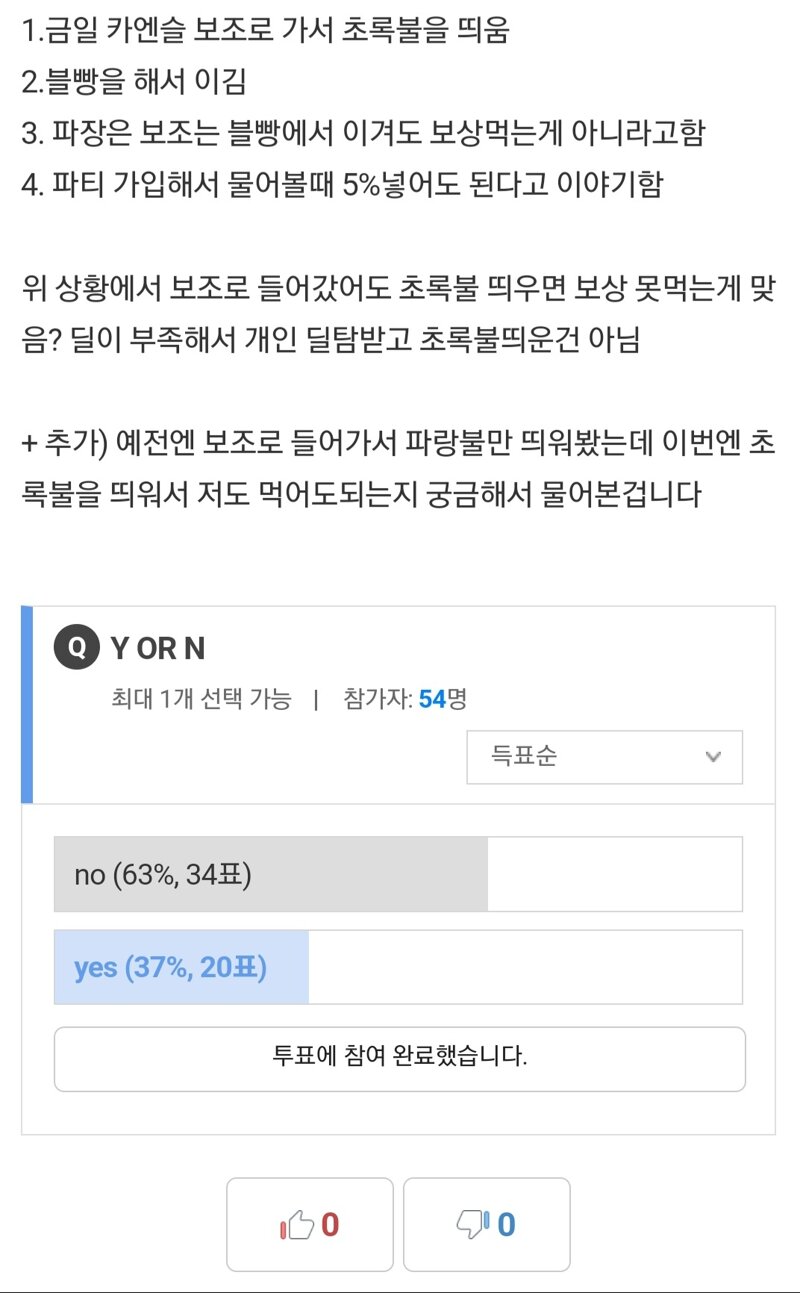
Task: Click the 참가자 54명 participant count
Action: point(405,699)
